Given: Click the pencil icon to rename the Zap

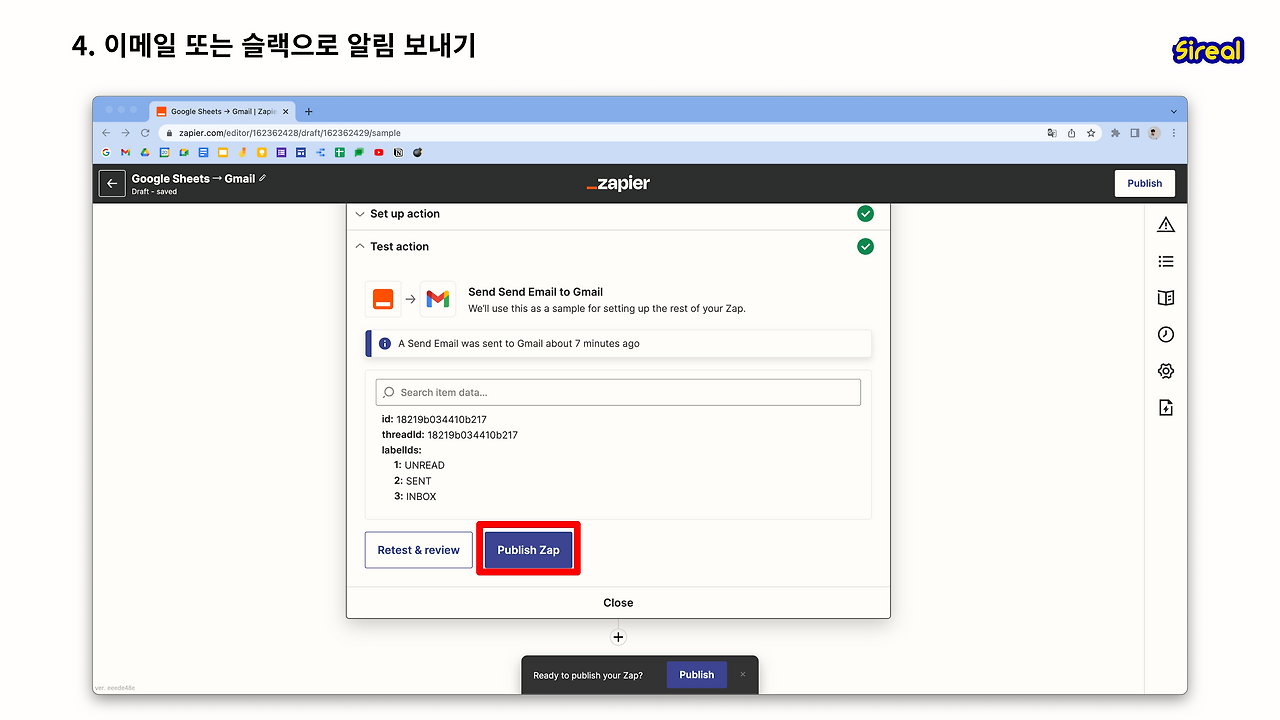Looking at the screenshot, I should coord(263,178).
